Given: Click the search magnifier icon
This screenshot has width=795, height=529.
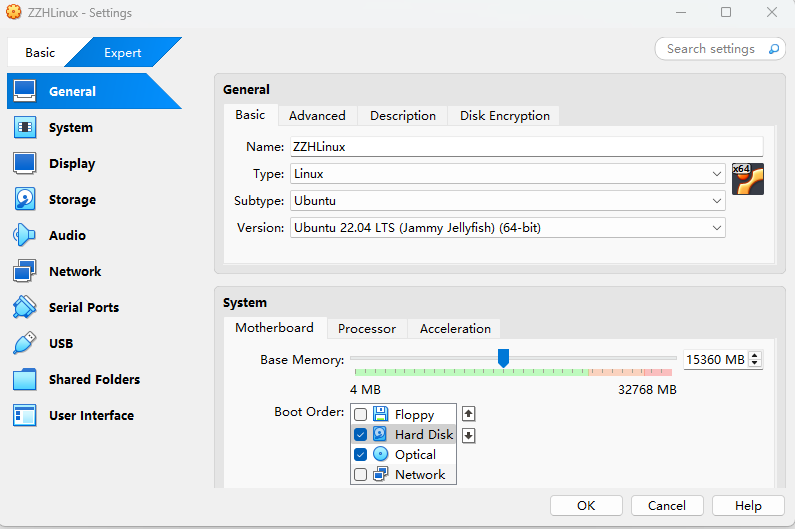Looking at the screenshot, I should [x=774, y=49].
